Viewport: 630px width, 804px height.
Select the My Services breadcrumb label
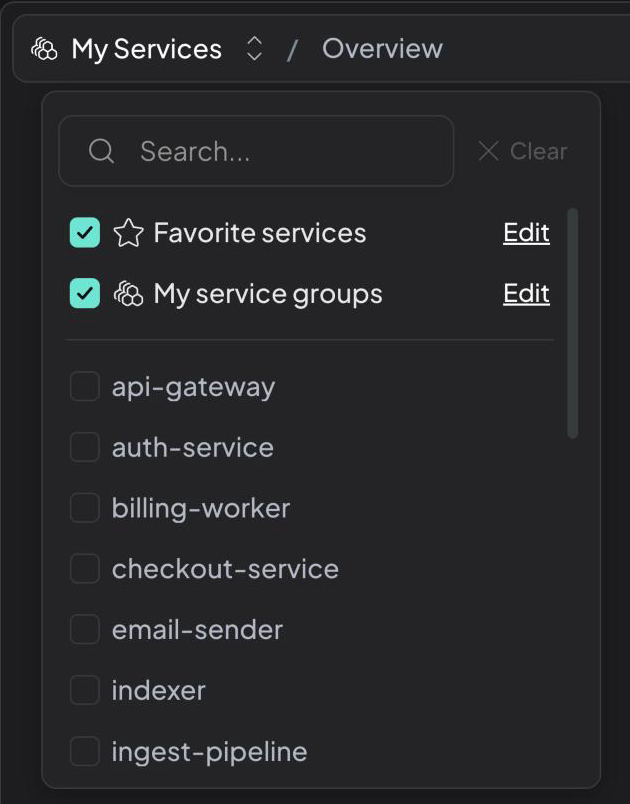(x=147, y=49)
